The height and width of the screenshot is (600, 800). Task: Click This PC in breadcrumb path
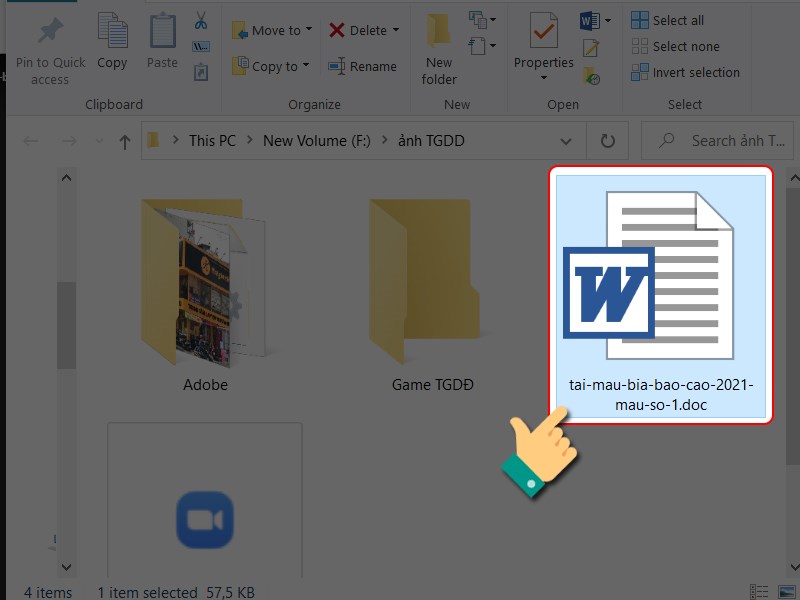[212, 141]
